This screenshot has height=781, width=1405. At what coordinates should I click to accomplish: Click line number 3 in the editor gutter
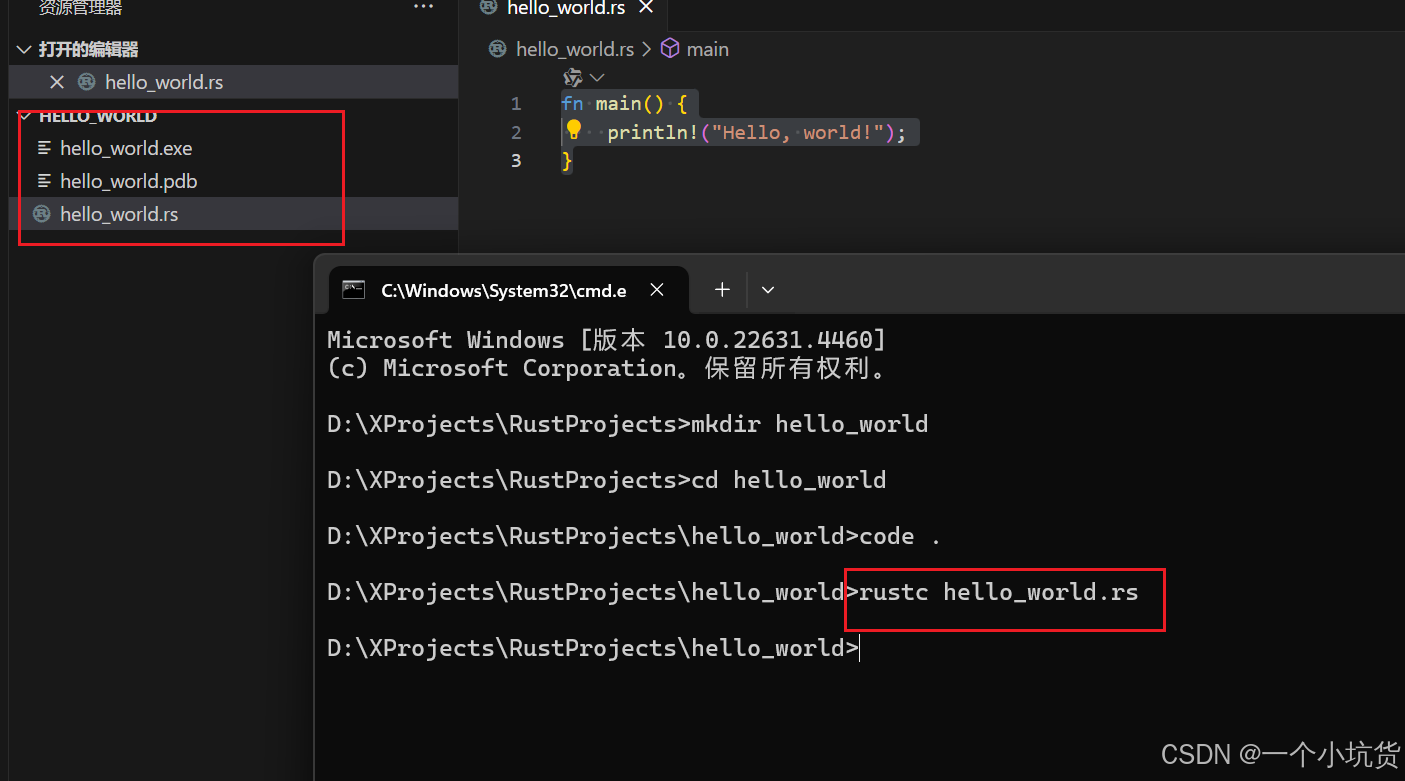[516, 160]
